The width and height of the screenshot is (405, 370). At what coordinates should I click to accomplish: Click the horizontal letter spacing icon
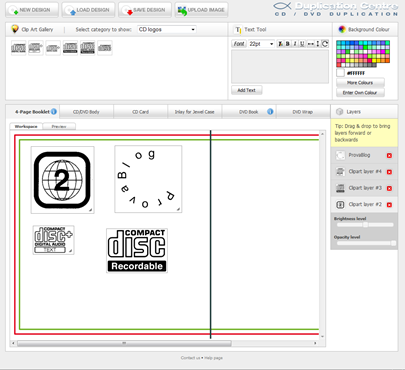coord(310,44)
